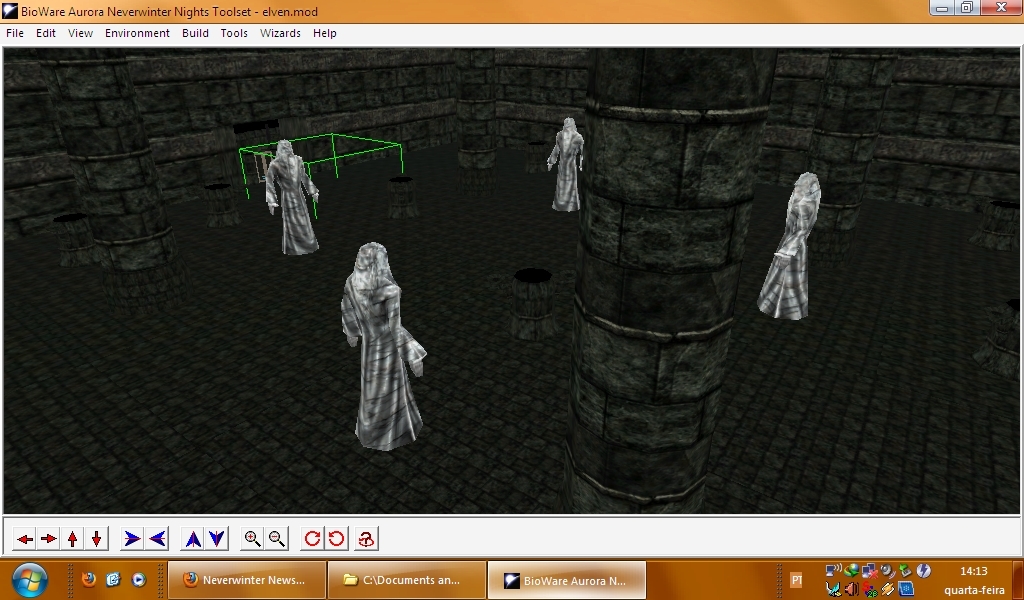Image resolution: width=1024 pixels, height=600 pixels.
Task: Click the red pan camera right arrow
Action: [48, 539]
